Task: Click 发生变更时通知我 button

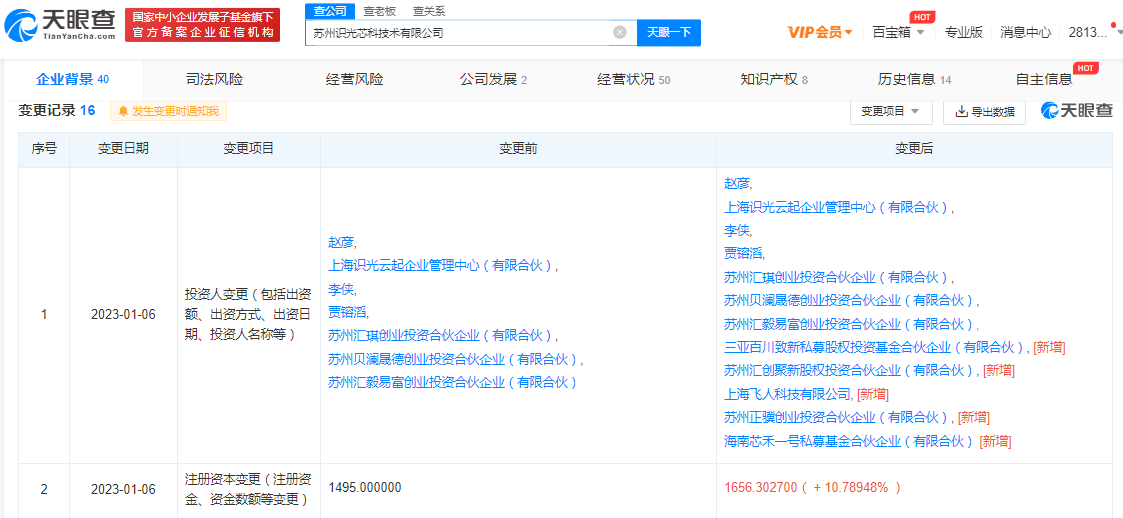Action: [168, 111]
